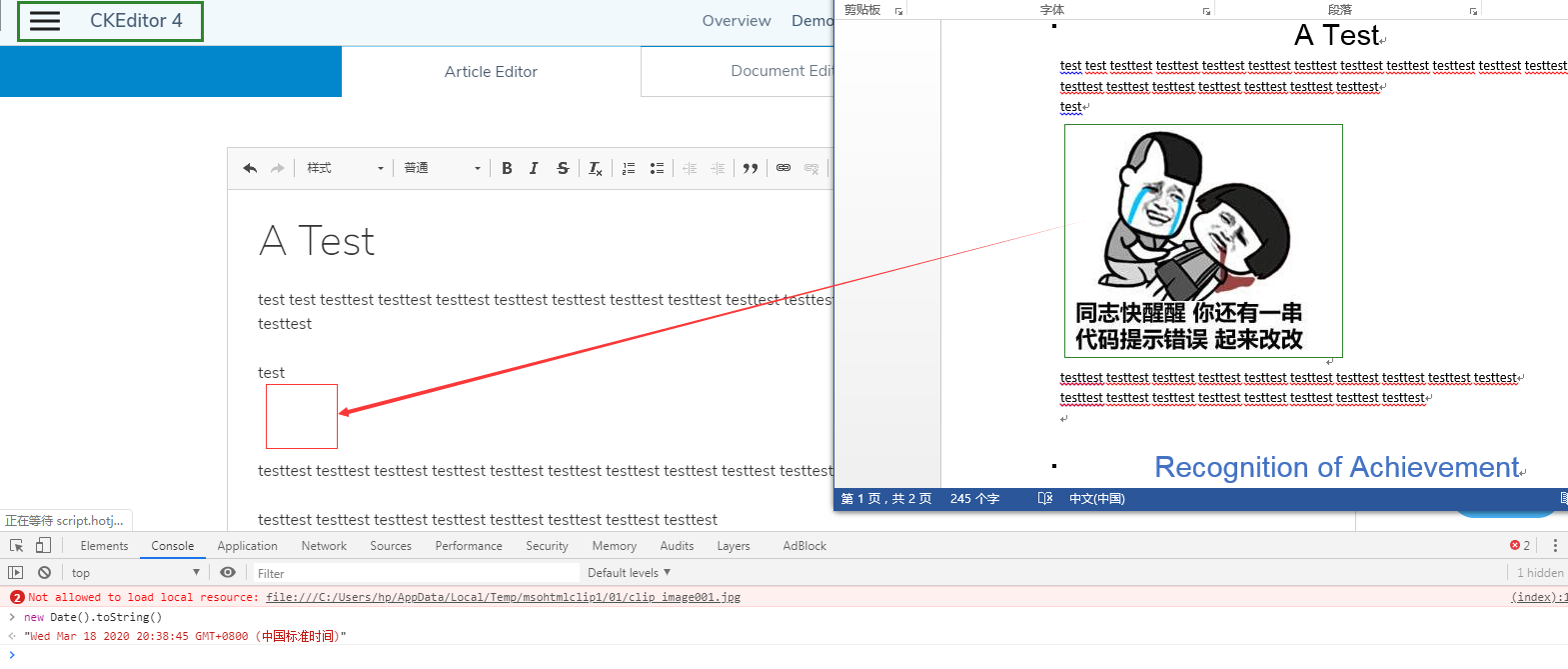The image size is (1568, 669).
Task: Toggle bold formatting in the editor
Action: (507, 168)
